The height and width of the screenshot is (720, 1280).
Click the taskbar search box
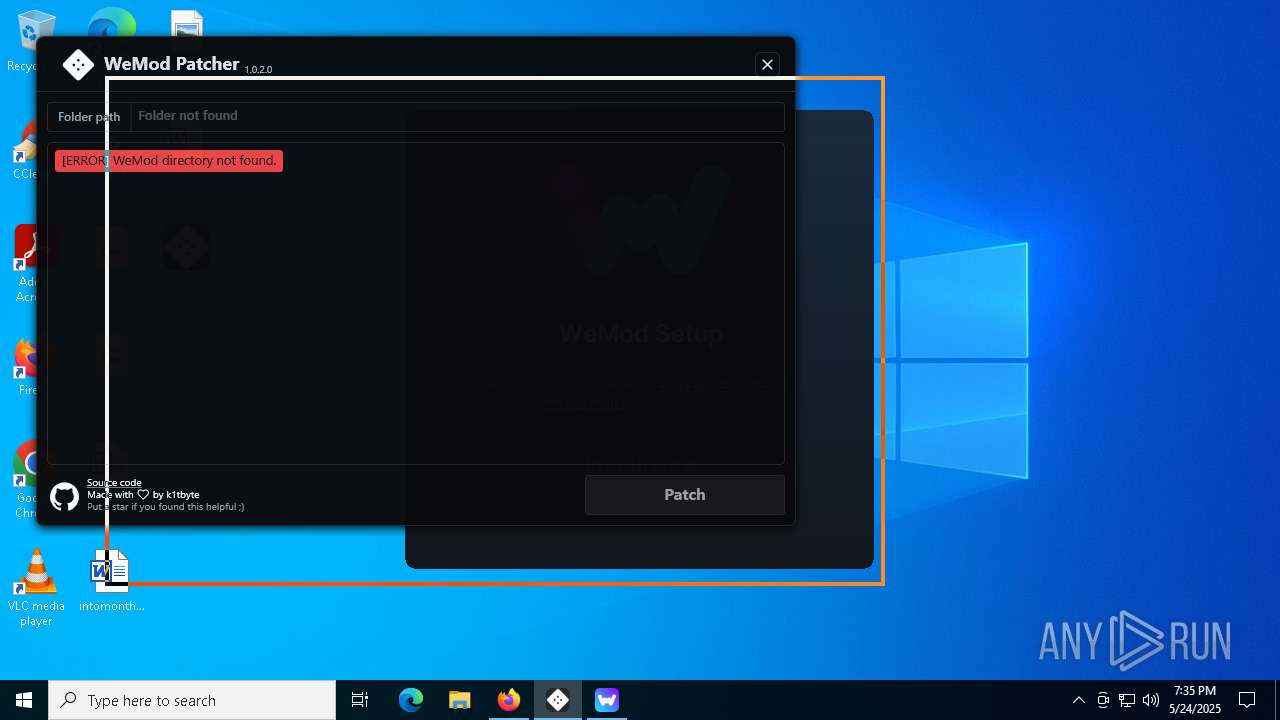pos(192,700)
